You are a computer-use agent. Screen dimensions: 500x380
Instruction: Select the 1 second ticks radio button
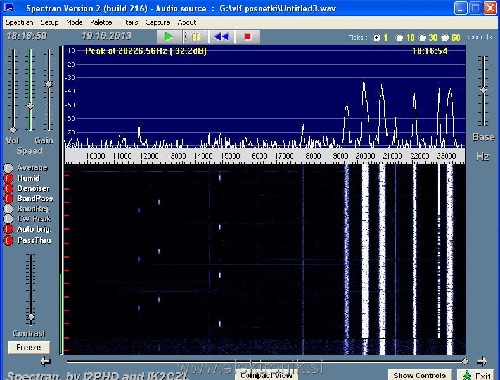pos(377,38)
